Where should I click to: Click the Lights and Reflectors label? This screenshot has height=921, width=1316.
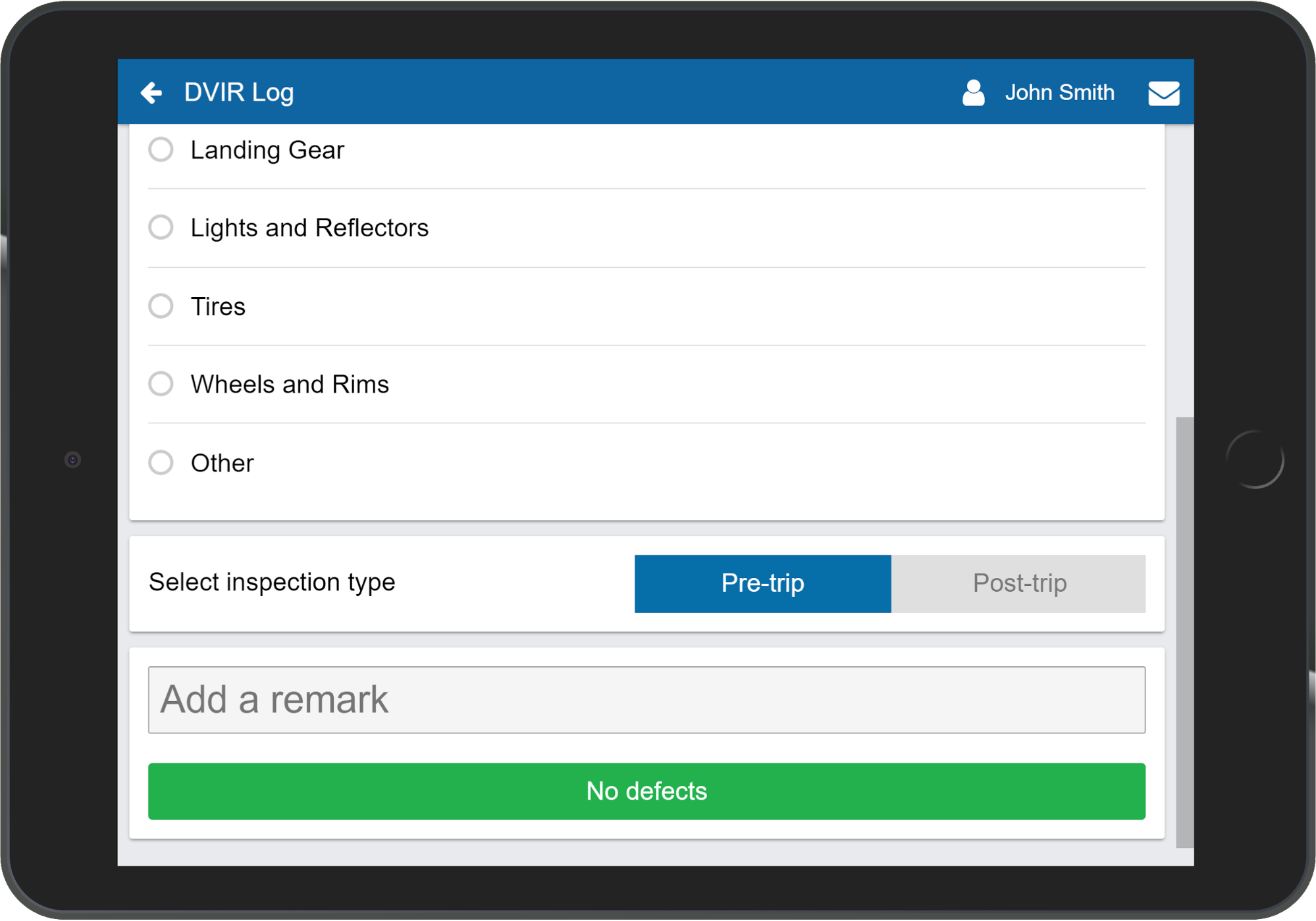pyautogui.click(x=309, y=228)
